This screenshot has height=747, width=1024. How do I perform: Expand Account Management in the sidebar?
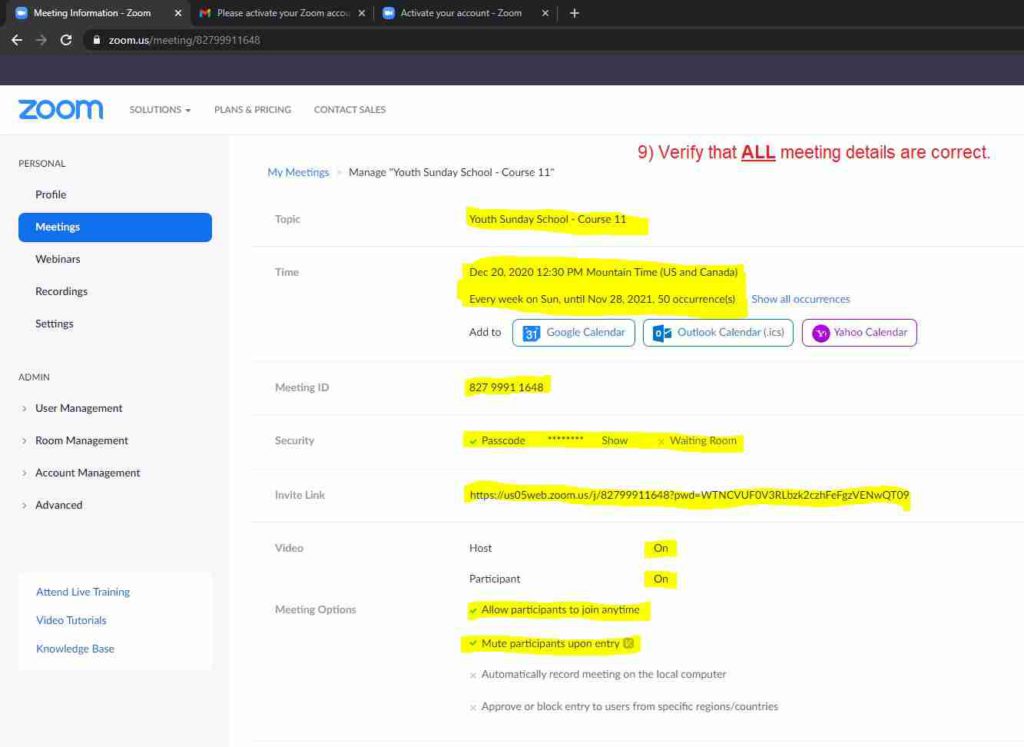(88, 473)
